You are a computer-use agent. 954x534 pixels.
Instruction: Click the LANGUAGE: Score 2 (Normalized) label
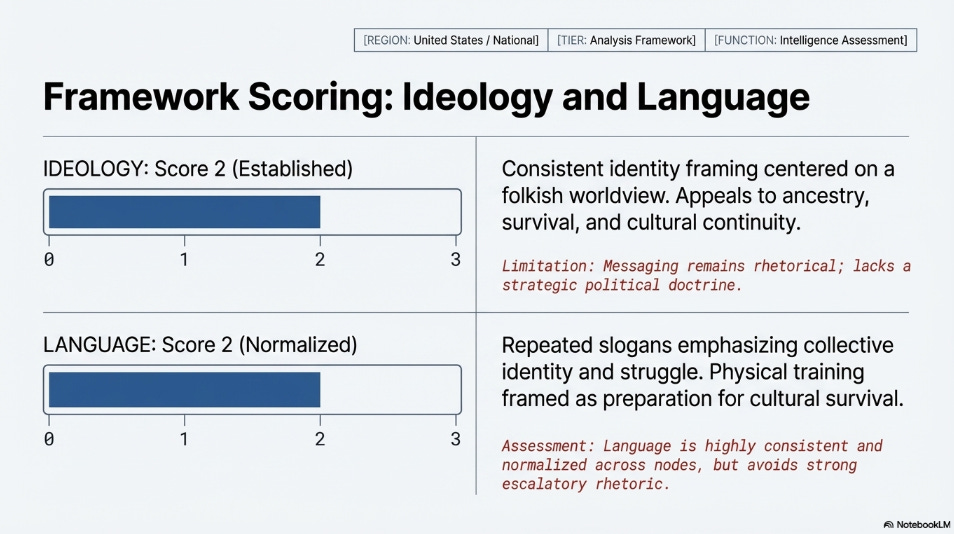point(200,345)
